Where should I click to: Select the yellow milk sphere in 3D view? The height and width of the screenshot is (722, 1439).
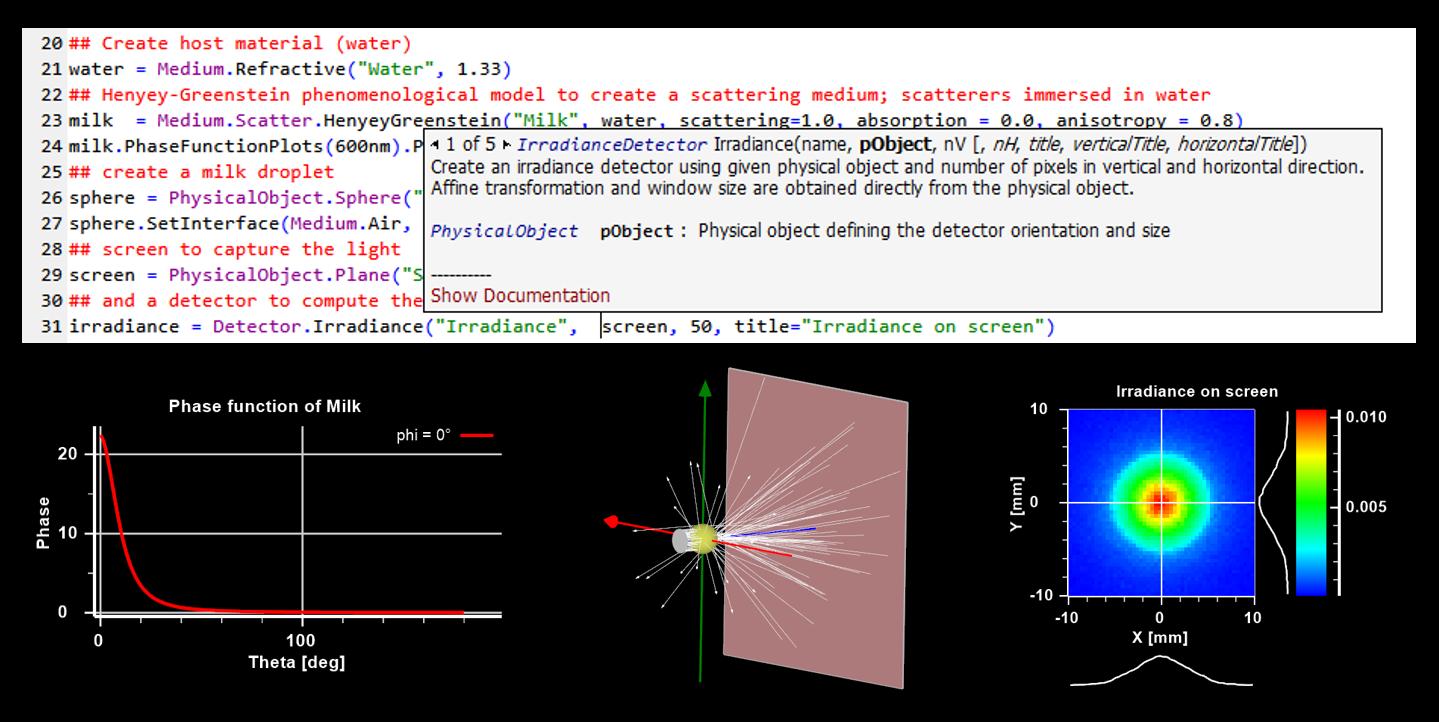[x=703, y=538]
